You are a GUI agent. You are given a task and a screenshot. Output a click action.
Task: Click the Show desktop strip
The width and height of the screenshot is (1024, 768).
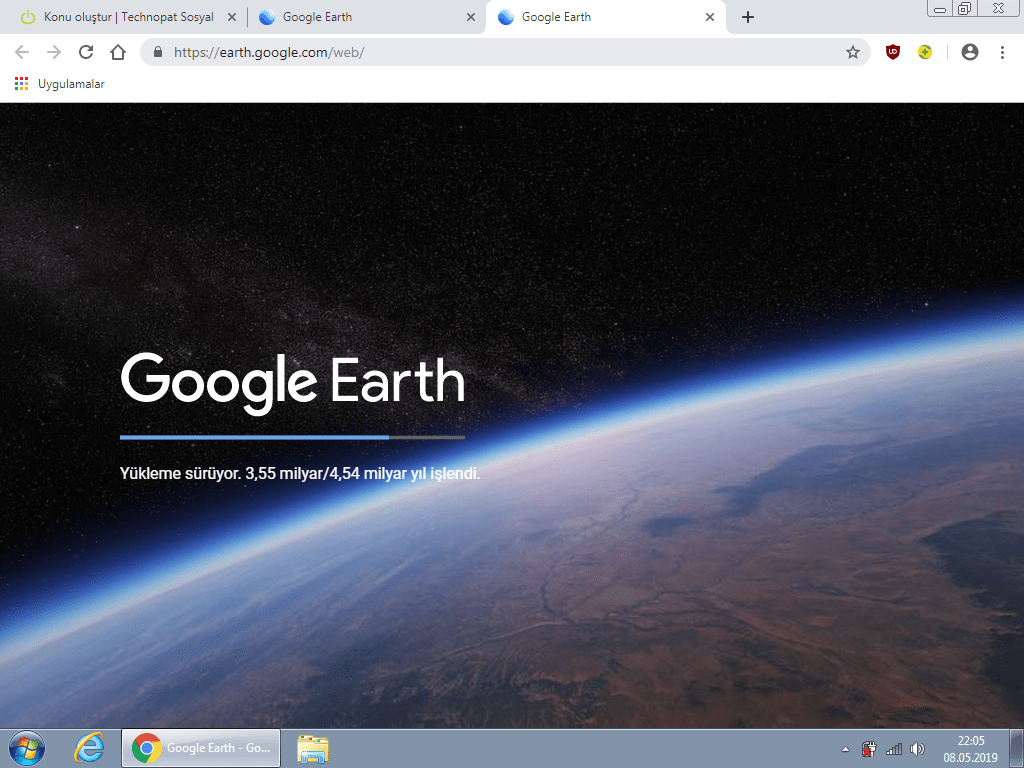pos(1016,748)
